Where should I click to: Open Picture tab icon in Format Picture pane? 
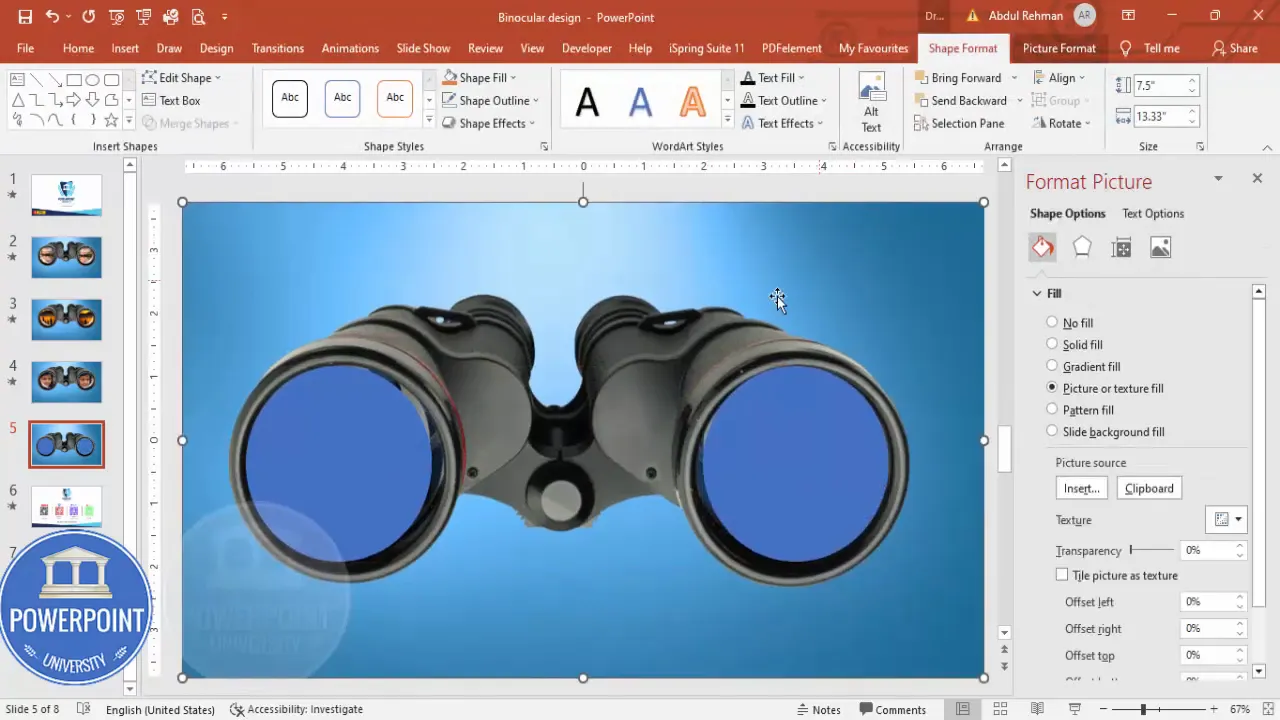1160,247
